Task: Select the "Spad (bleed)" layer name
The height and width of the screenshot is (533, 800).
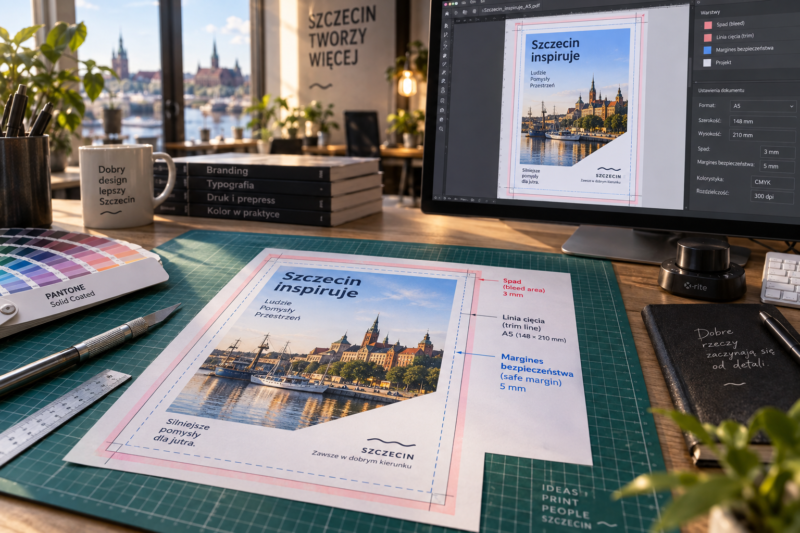Action: tap(730, 24)
